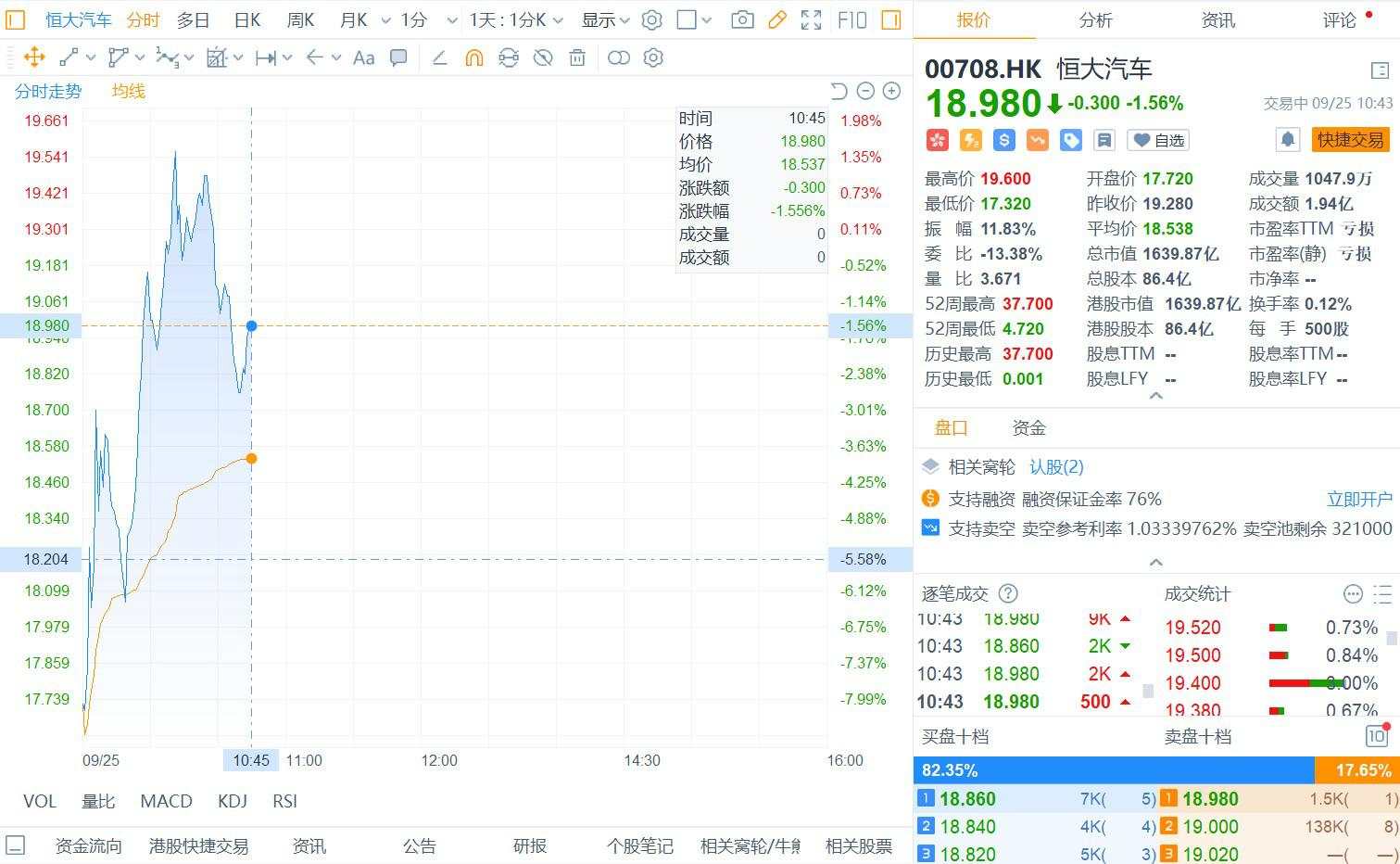The image size is (1400, 864).
Task: Toggle the left sidebar panel icon
Action: click(x=16, y=19)
